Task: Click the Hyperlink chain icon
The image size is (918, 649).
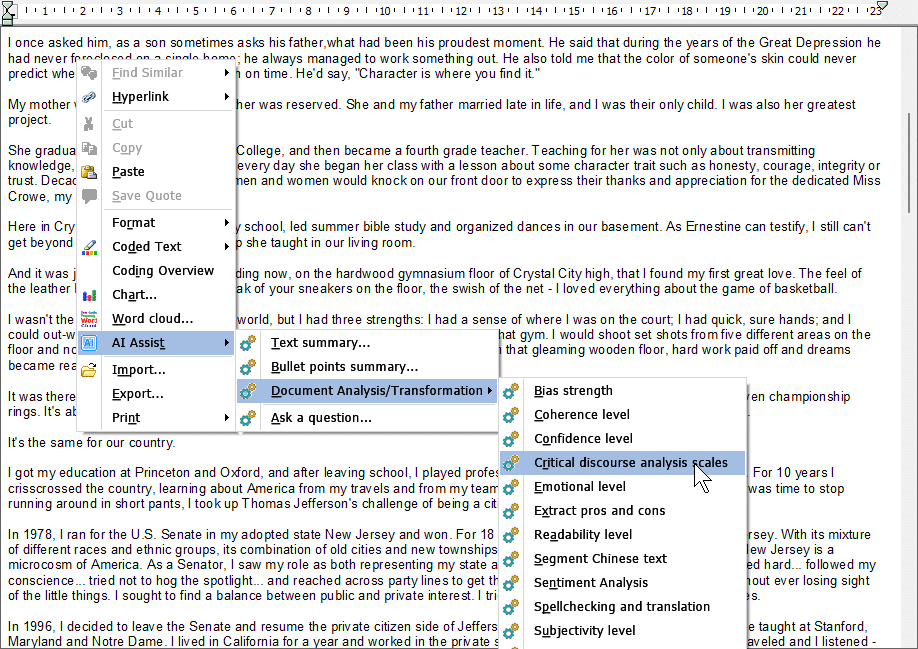Action: [x=90, y=97]
